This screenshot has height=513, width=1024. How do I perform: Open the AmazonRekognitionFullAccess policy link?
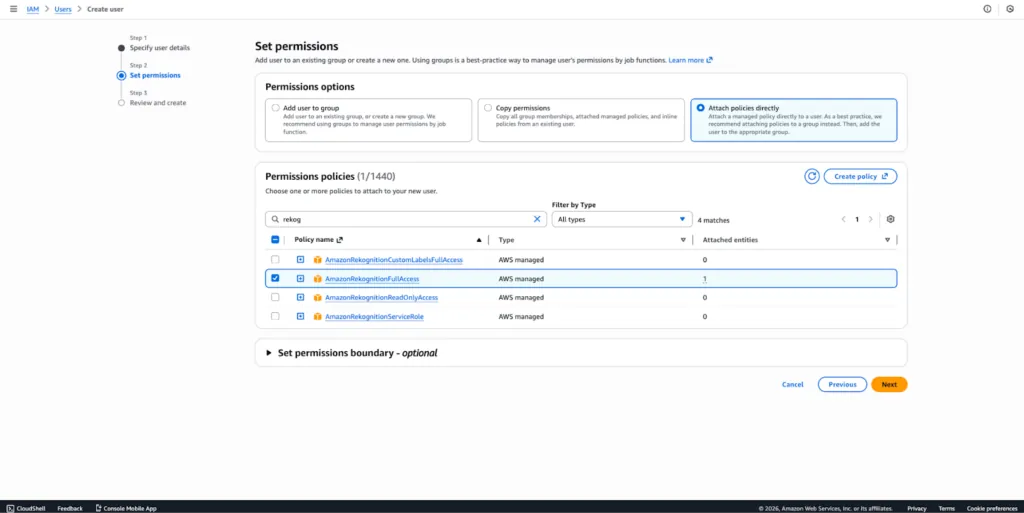tap(372, 279)
